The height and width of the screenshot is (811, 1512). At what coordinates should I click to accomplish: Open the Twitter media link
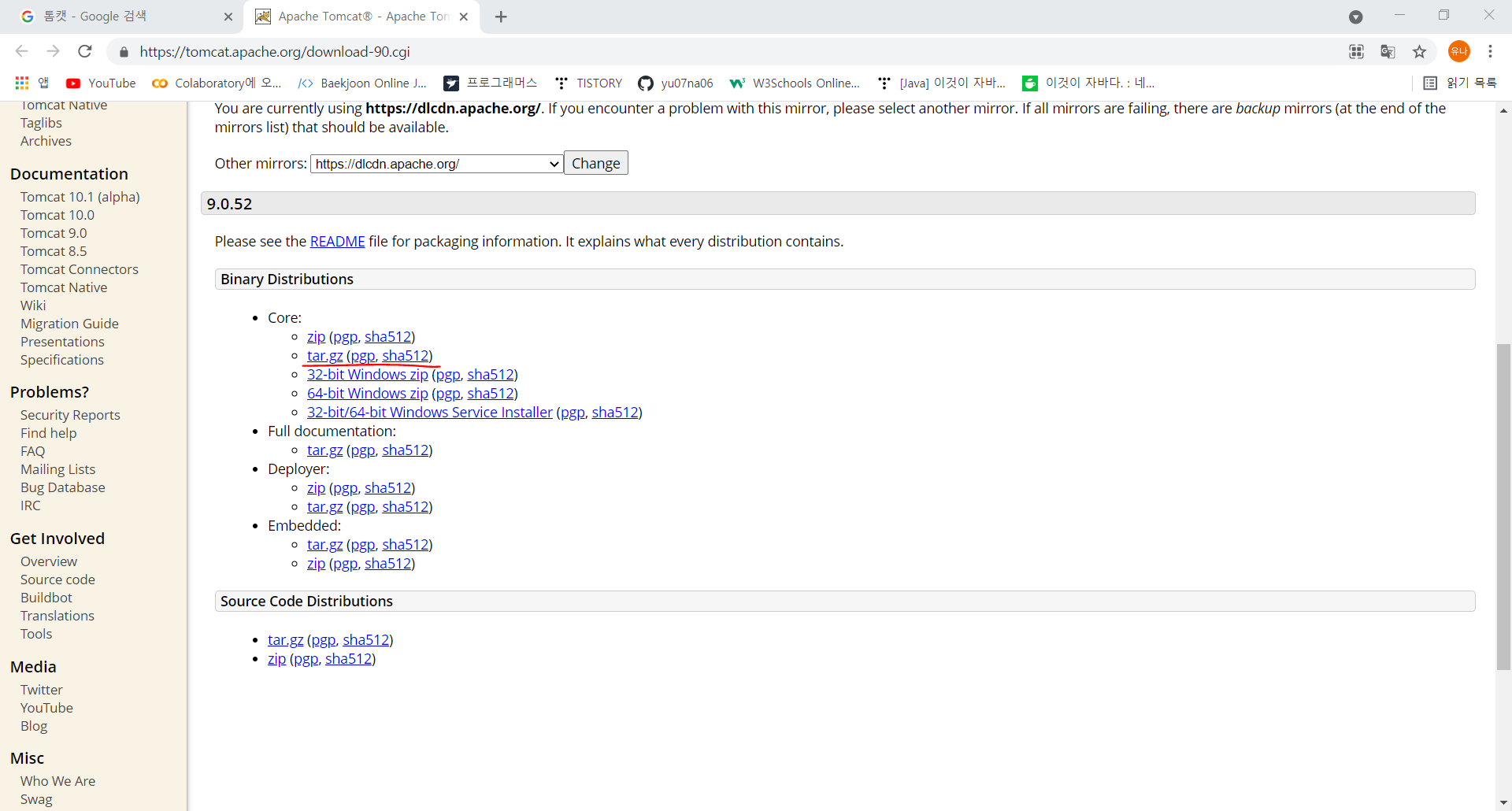click(41, 690)
